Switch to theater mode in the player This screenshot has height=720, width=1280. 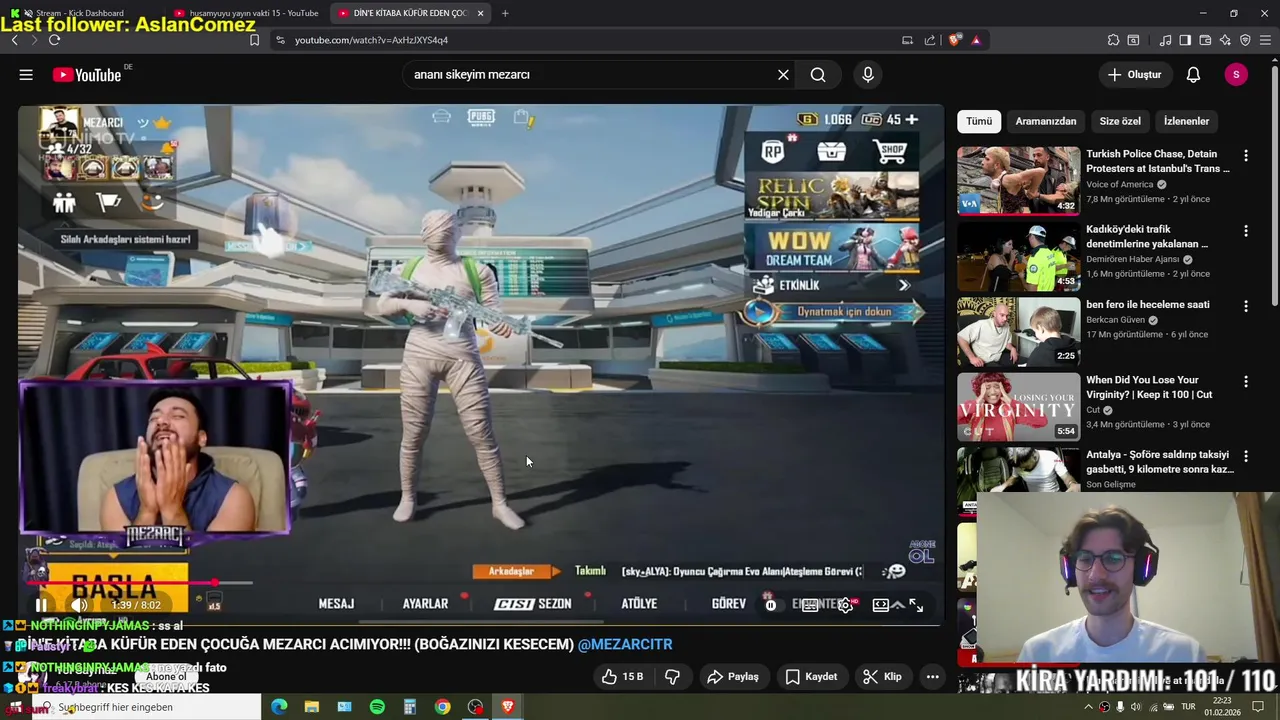pyautogui.click(x=881, y=605)
